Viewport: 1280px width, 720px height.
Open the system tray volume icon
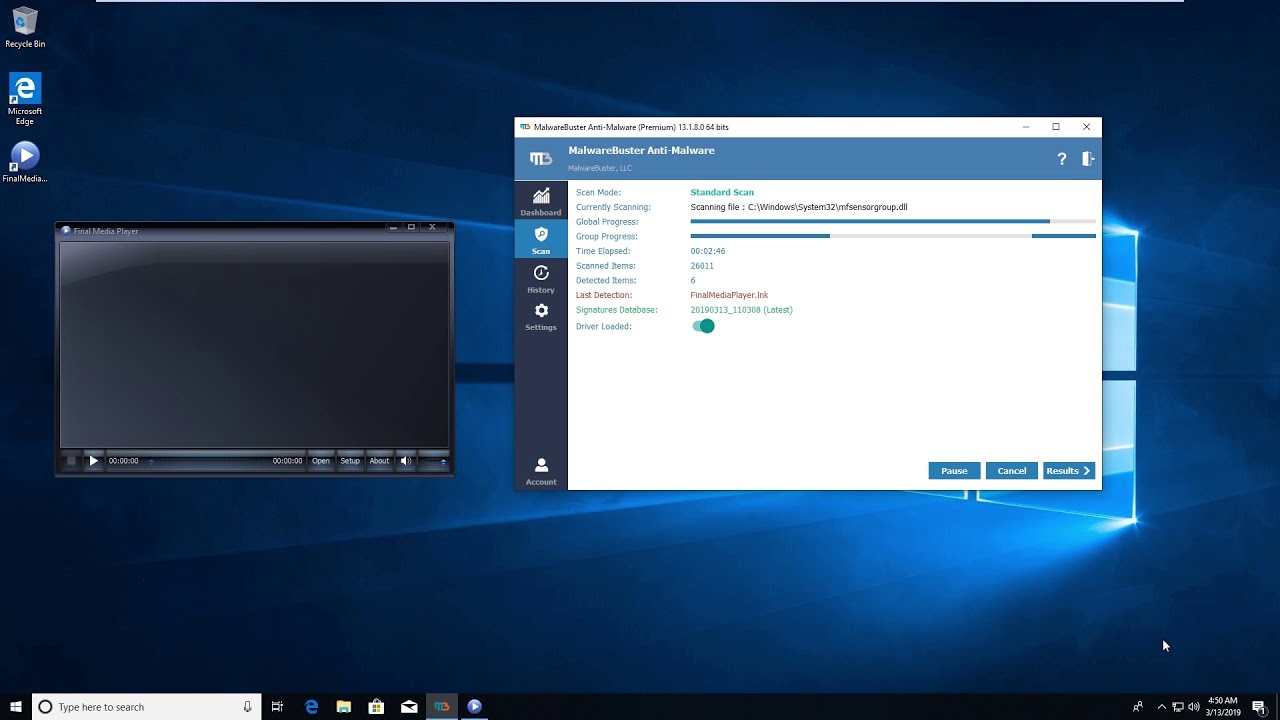coord(1194,707)
